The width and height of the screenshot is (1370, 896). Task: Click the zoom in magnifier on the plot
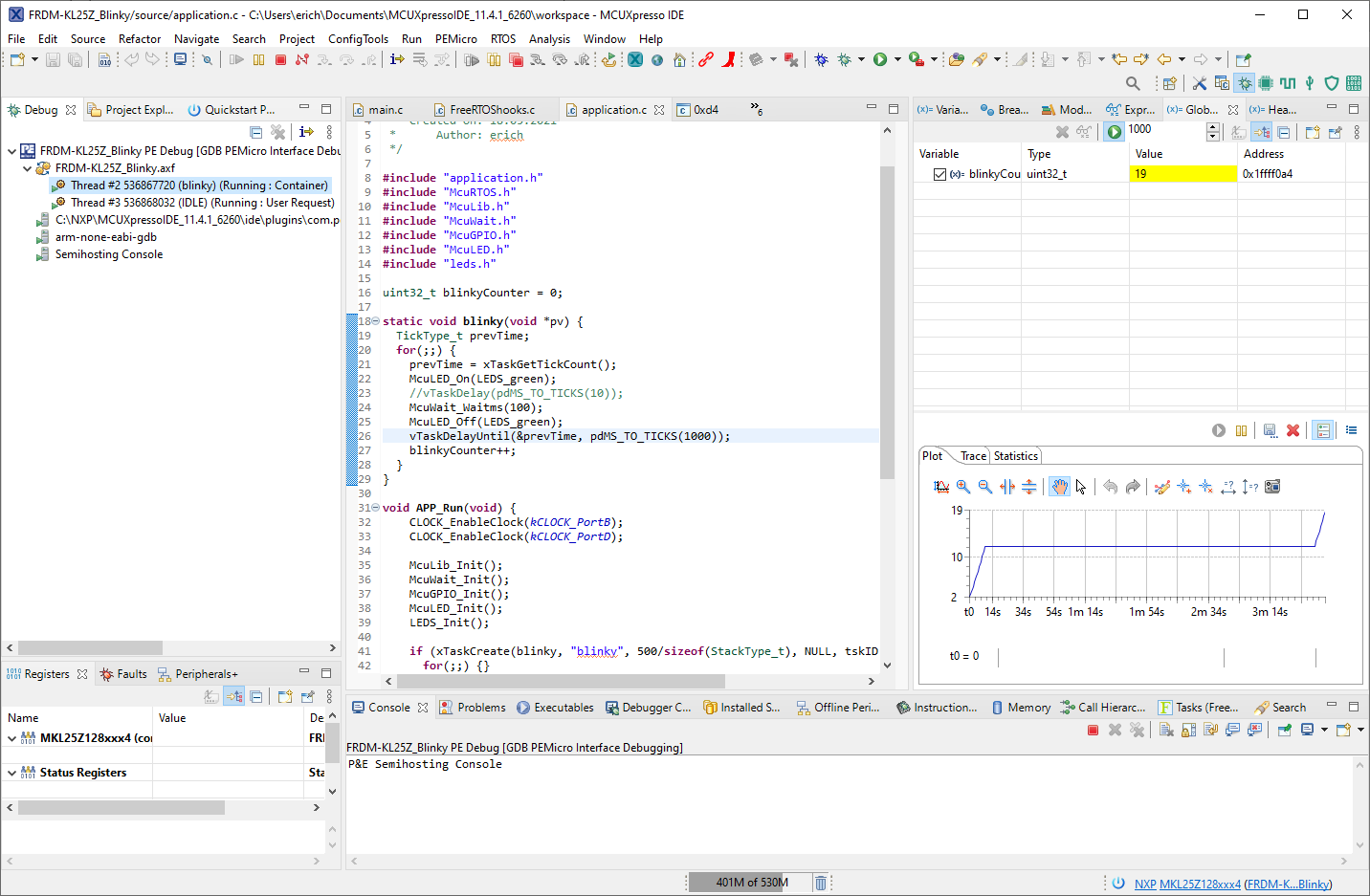point(963,487)
